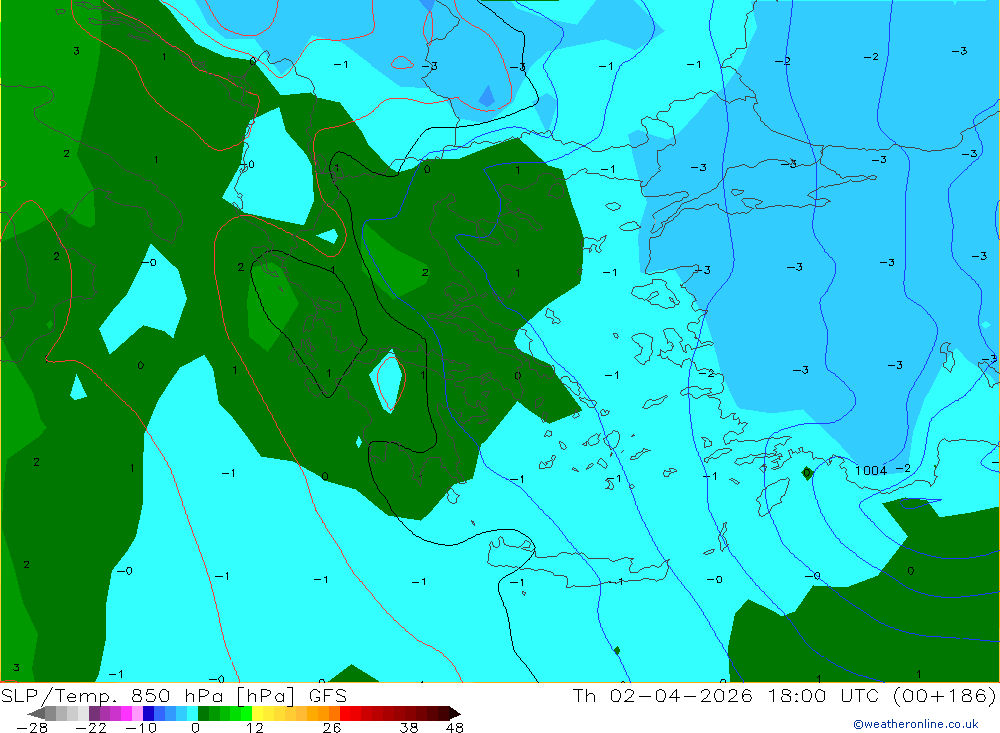Click the '48' legend scale label

pyautogui.click(x=455, y=728)
